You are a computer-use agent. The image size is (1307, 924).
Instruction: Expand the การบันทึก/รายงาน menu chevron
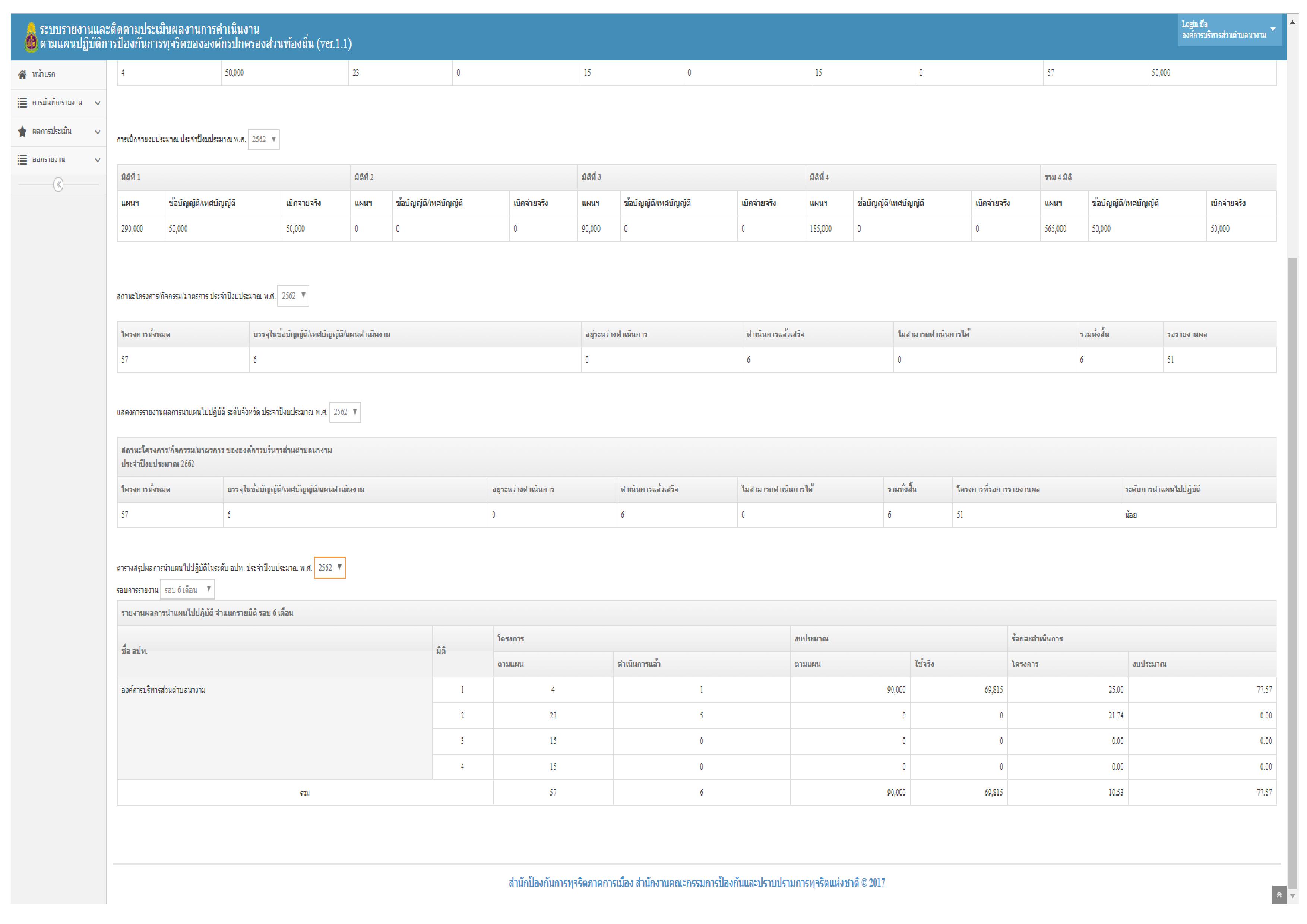(x=97, y=104)
